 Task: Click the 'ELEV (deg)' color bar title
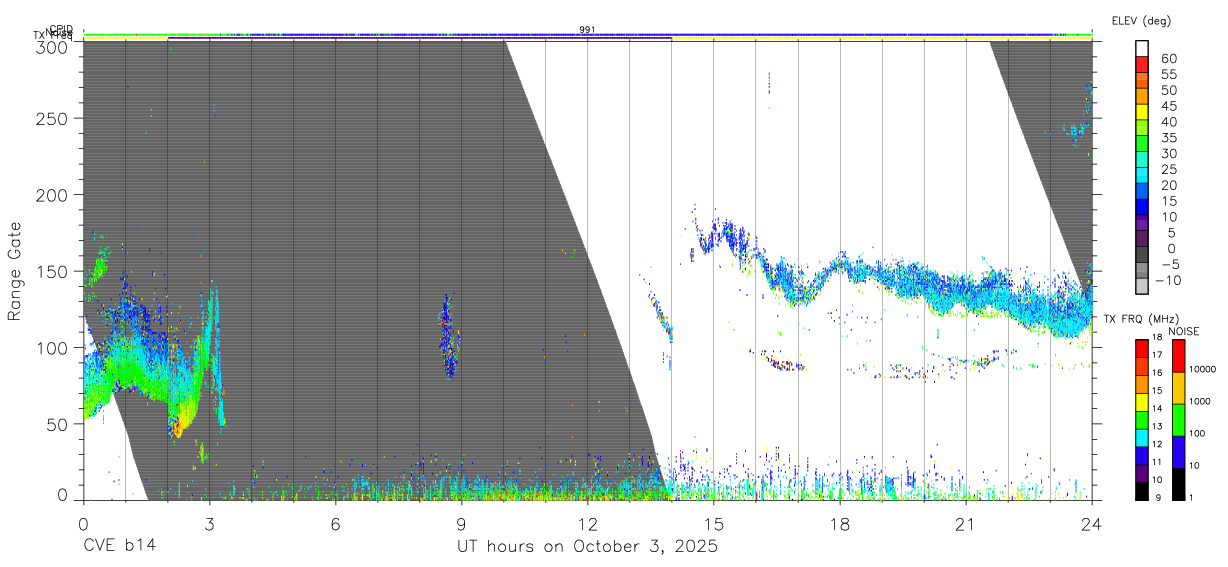coord(1141,20)
